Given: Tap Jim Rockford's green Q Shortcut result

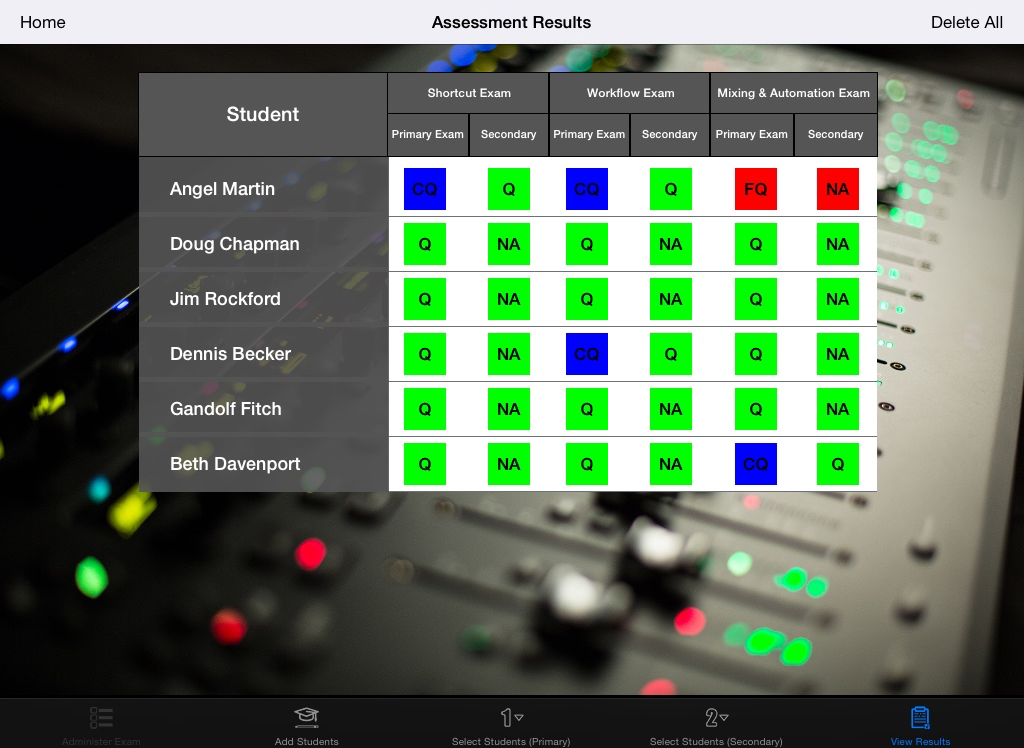Looking at the screenshot, I should pos(425,299).
